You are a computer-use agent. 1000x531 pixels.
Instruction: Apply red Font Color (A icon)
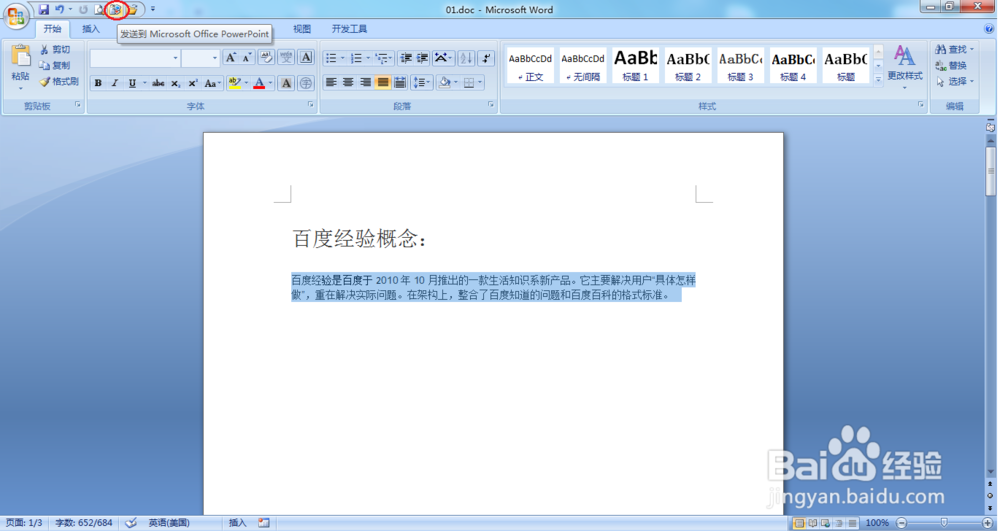tap(259, 83)
